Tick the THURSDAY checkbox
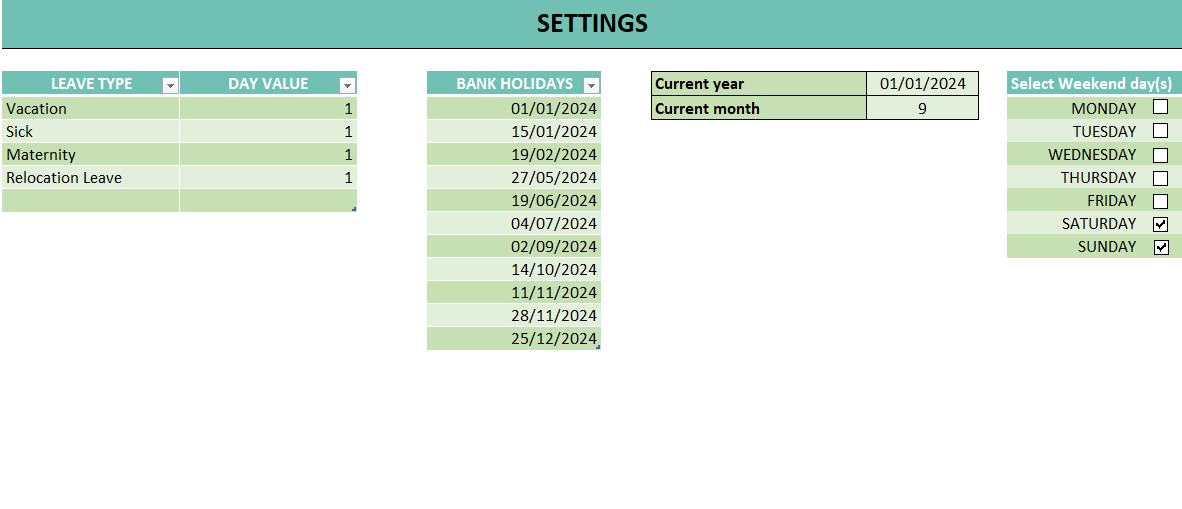The width and height of the screenshot is (1182, 509). click(1161, 178)
